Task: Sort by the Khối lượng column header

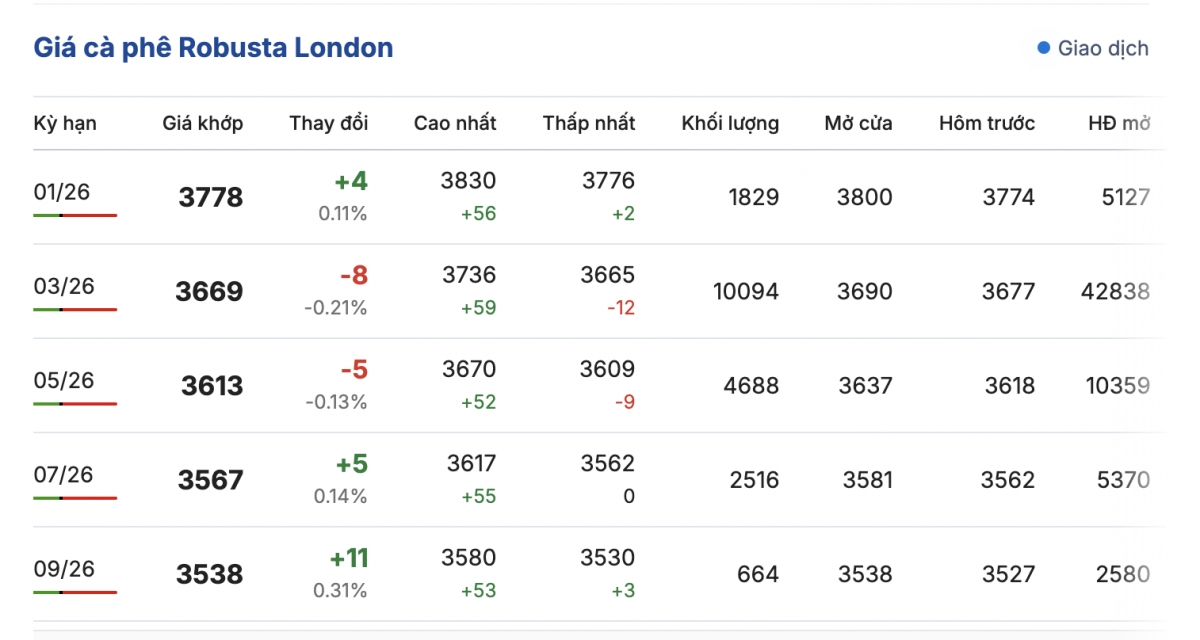Action: pyautogui.click(x=730, y=124)
